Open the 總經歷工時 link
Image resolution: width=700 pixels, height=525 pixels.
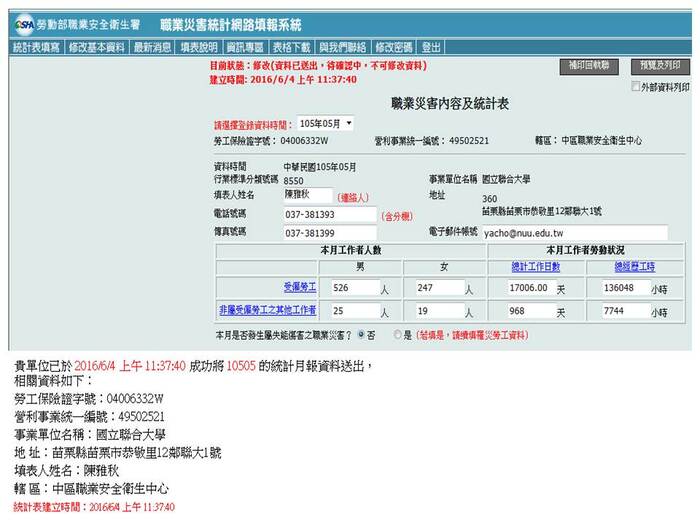point(635,267)
